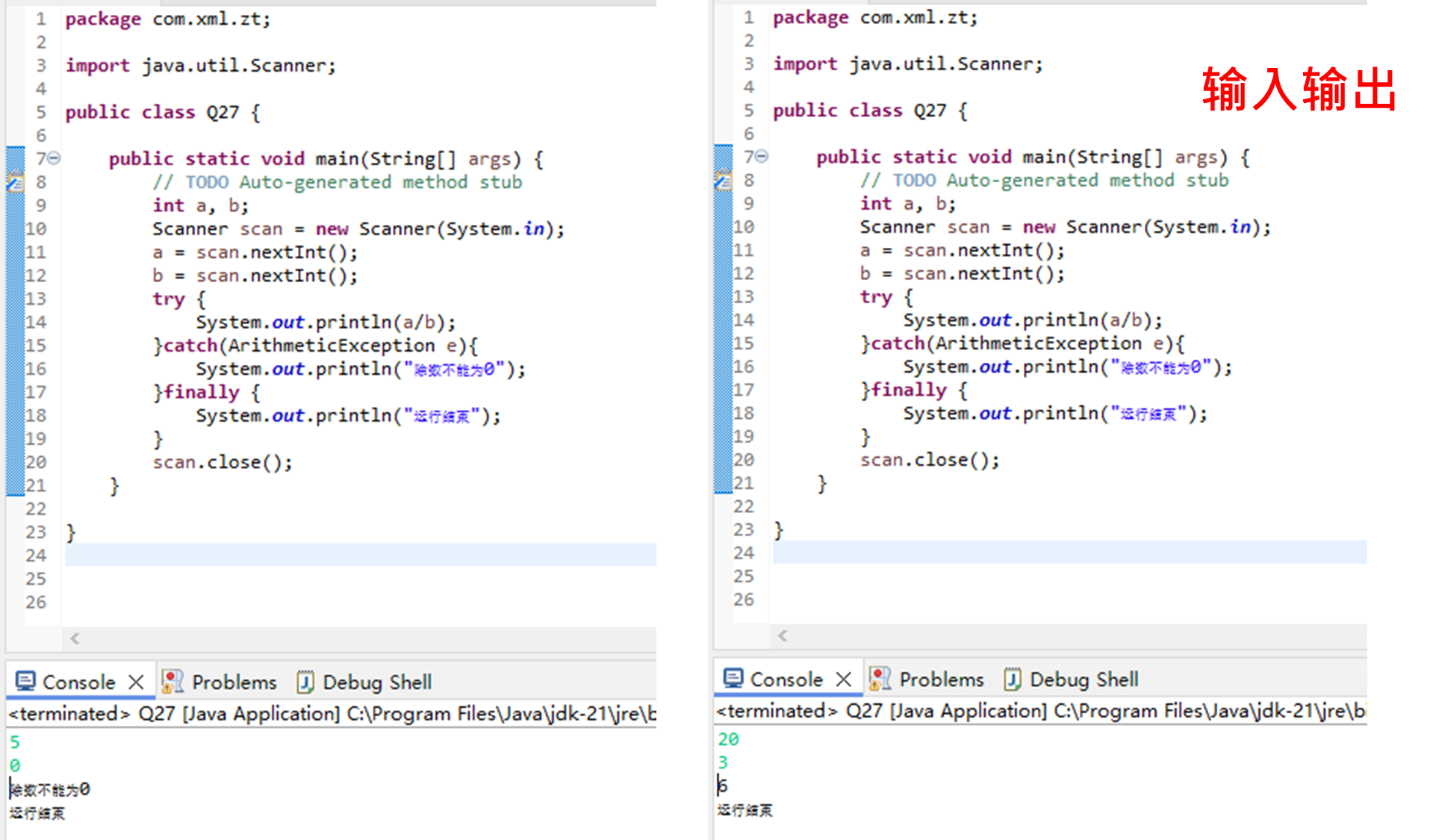Screen dimensions: 1430x840
Task: Click 'import java.util.Scanner;' line in right editor
Action: [908, 64]
